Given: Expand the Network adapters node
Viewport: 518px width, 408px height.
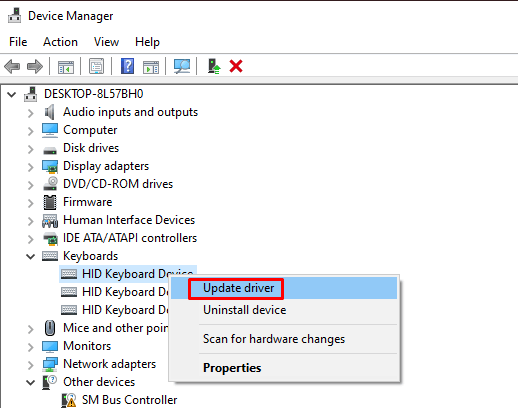Looking at the screenshot, I should 31,365.
